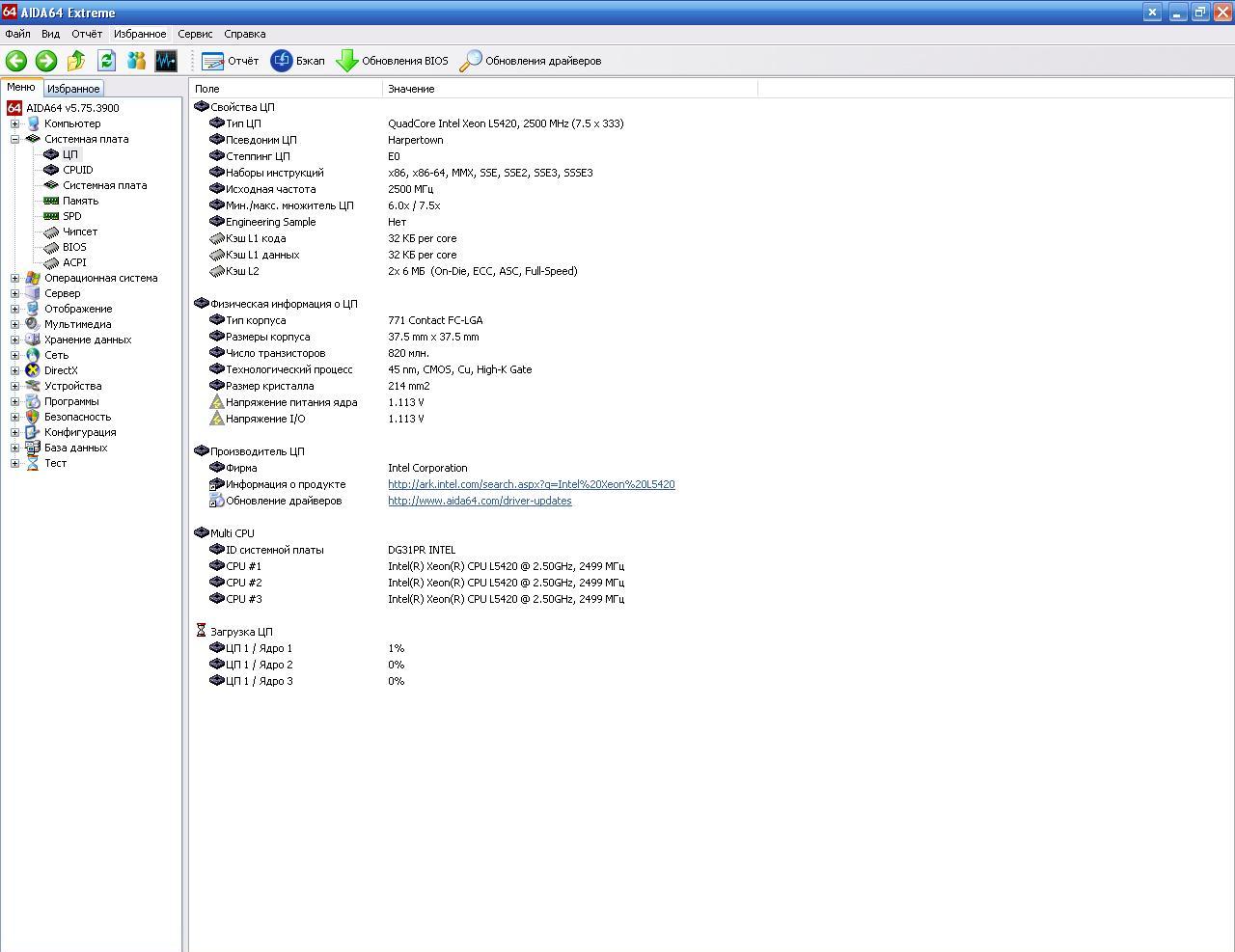Click the Программы icon in tree
The width and height of the screenshot is (1235, 952).
33,401
